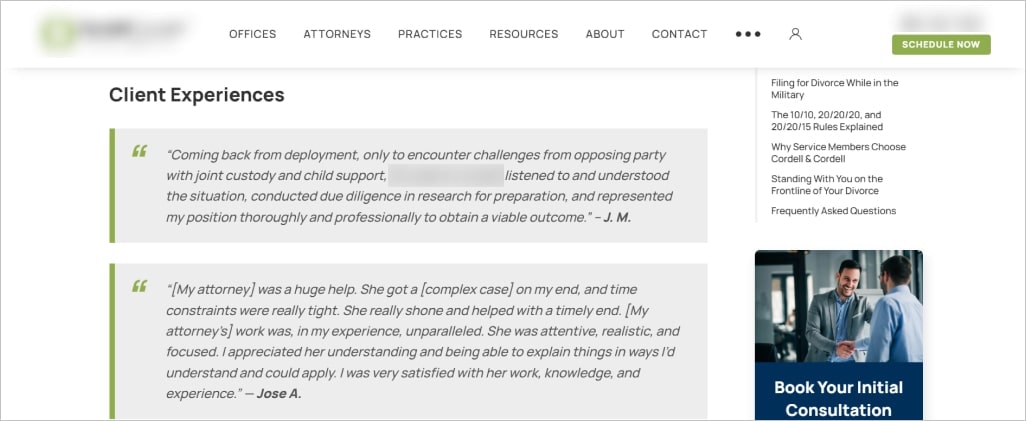This screenshot has height=421, width=1026.
Task: Open Filing for Divorce While in the Military
Action: click(x=834, y=89)
